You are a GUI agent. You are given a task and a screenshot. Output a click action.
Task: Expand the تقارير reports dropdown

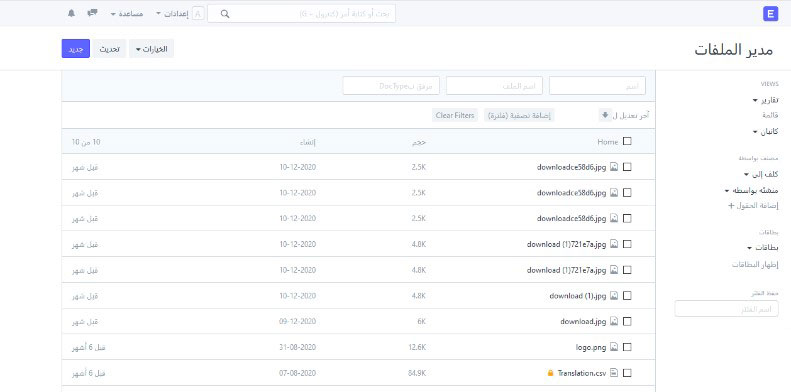765,100
